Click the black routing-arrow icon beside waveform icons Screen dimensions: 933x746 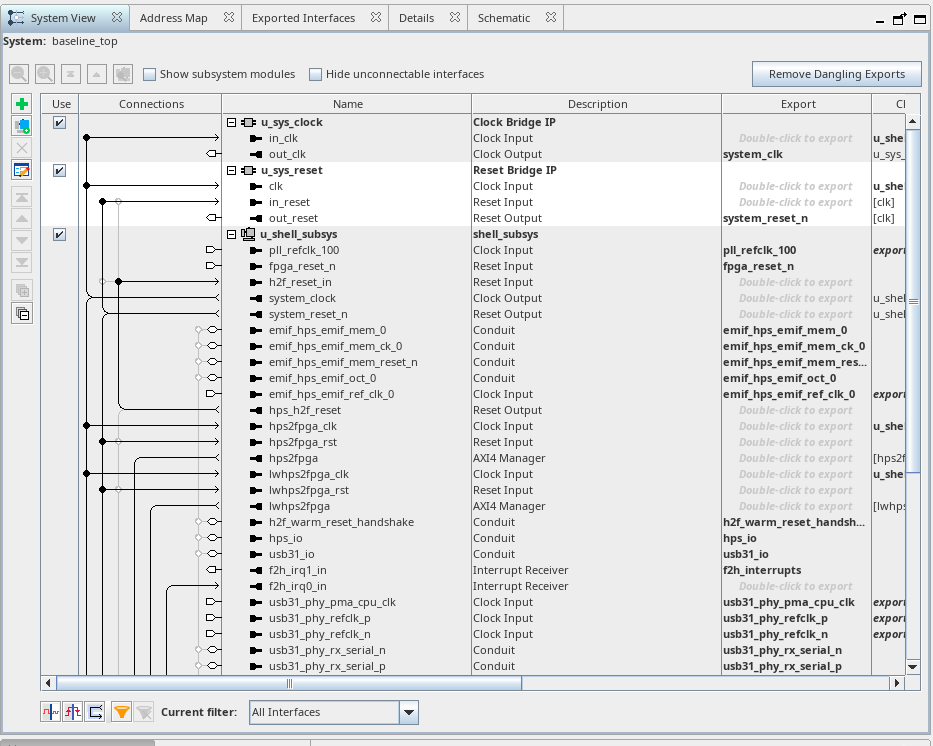pyautogui.click(x=95, y=711)
